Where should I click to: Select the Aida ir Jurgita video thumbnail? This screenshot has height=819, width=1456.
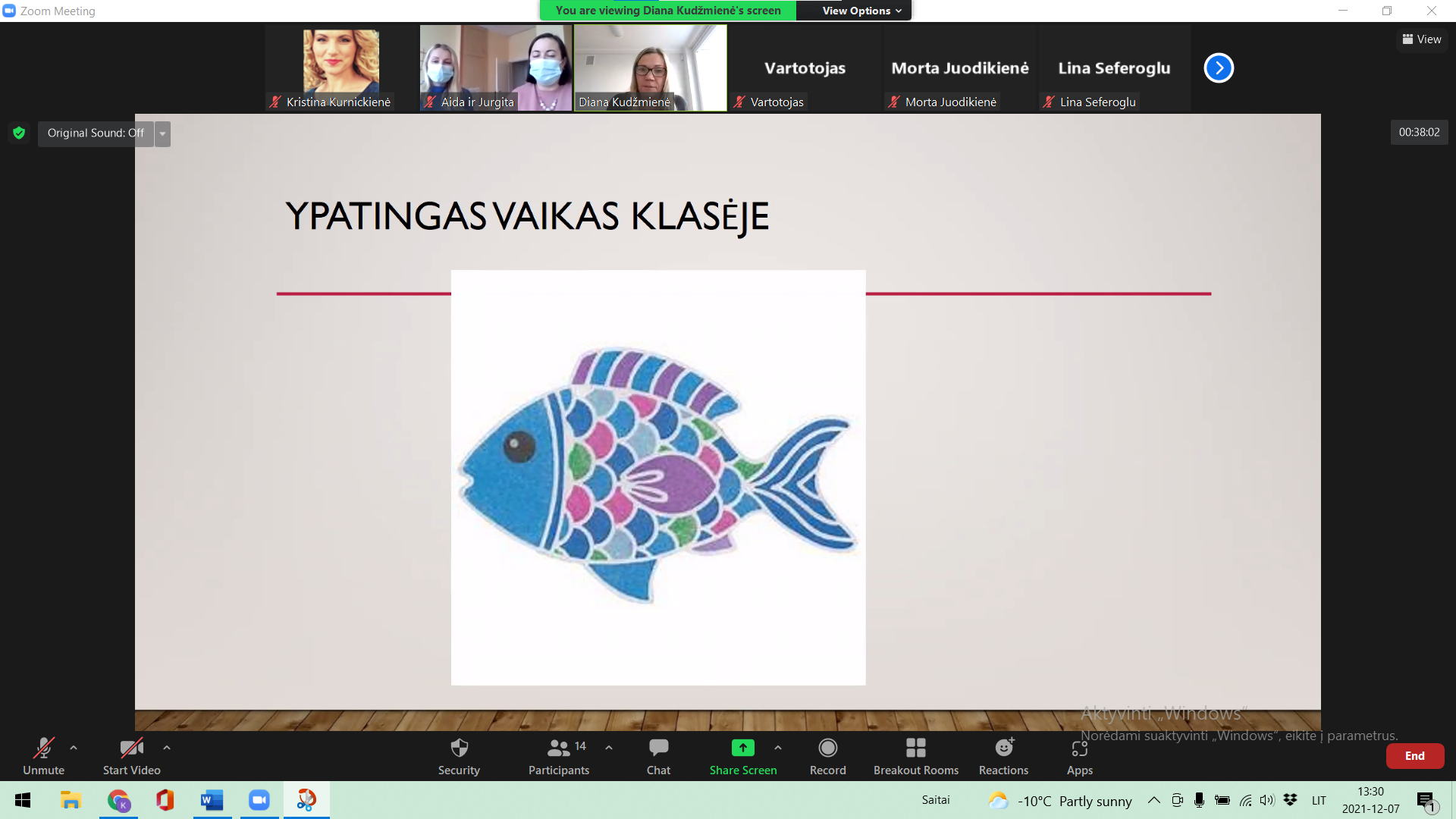tap(496, 68)
